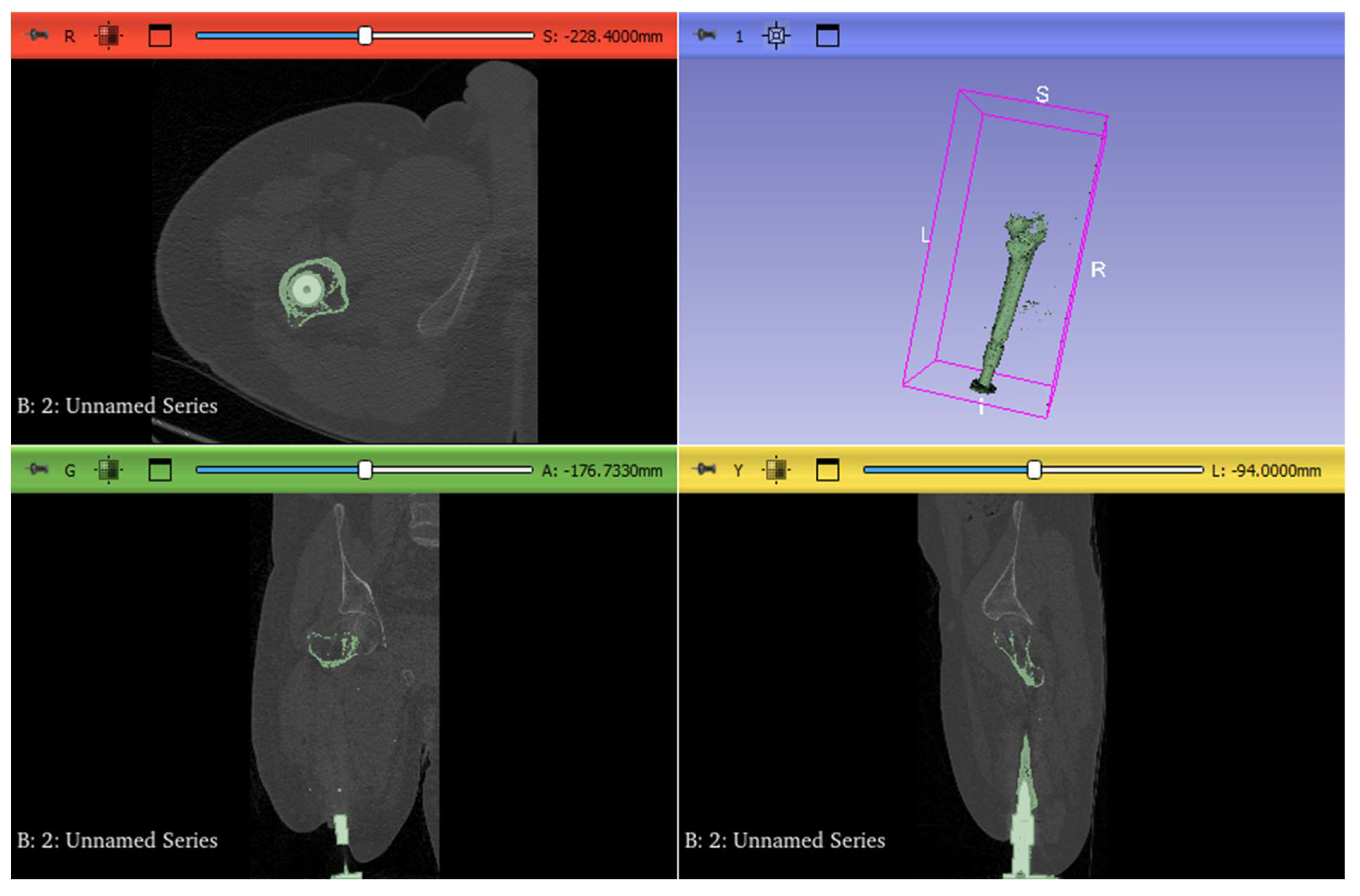
Task: Maximize the green coronal slice view
Action: (x=159, y=470)
